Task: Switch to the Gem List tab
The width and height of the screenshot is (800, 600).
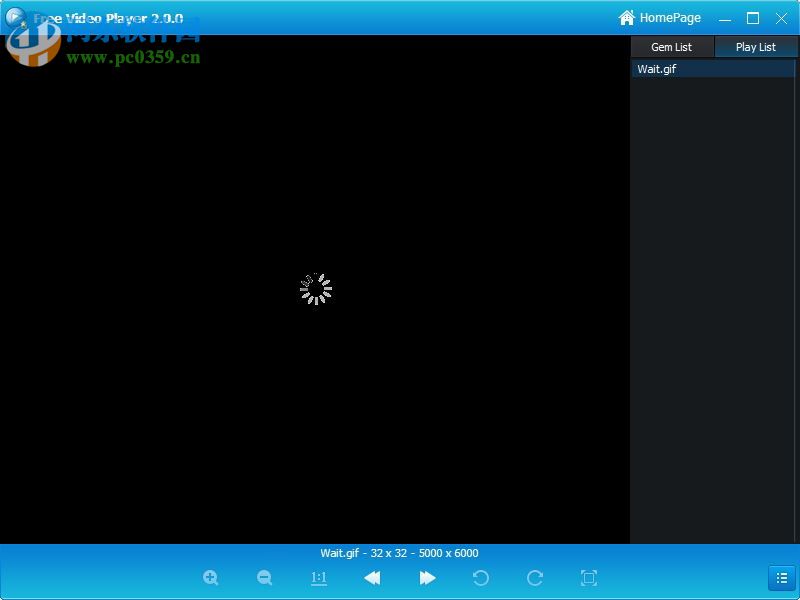Action: pyautogui.click(x=671, y=46)
